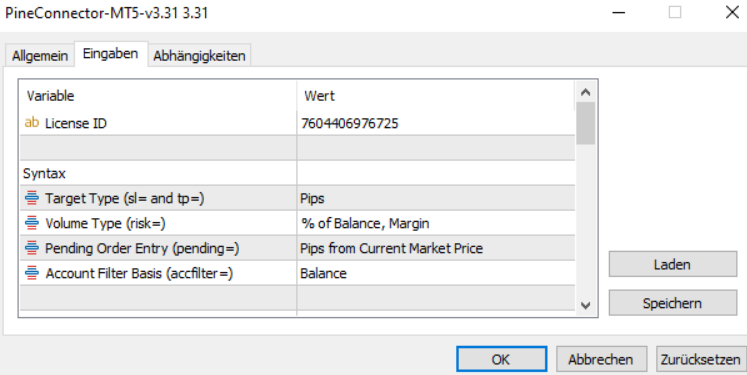Open the Abhängigkeiten tab
Viewport: 747px width, 375px height.
pyautogui.click(x=199, y=56)
